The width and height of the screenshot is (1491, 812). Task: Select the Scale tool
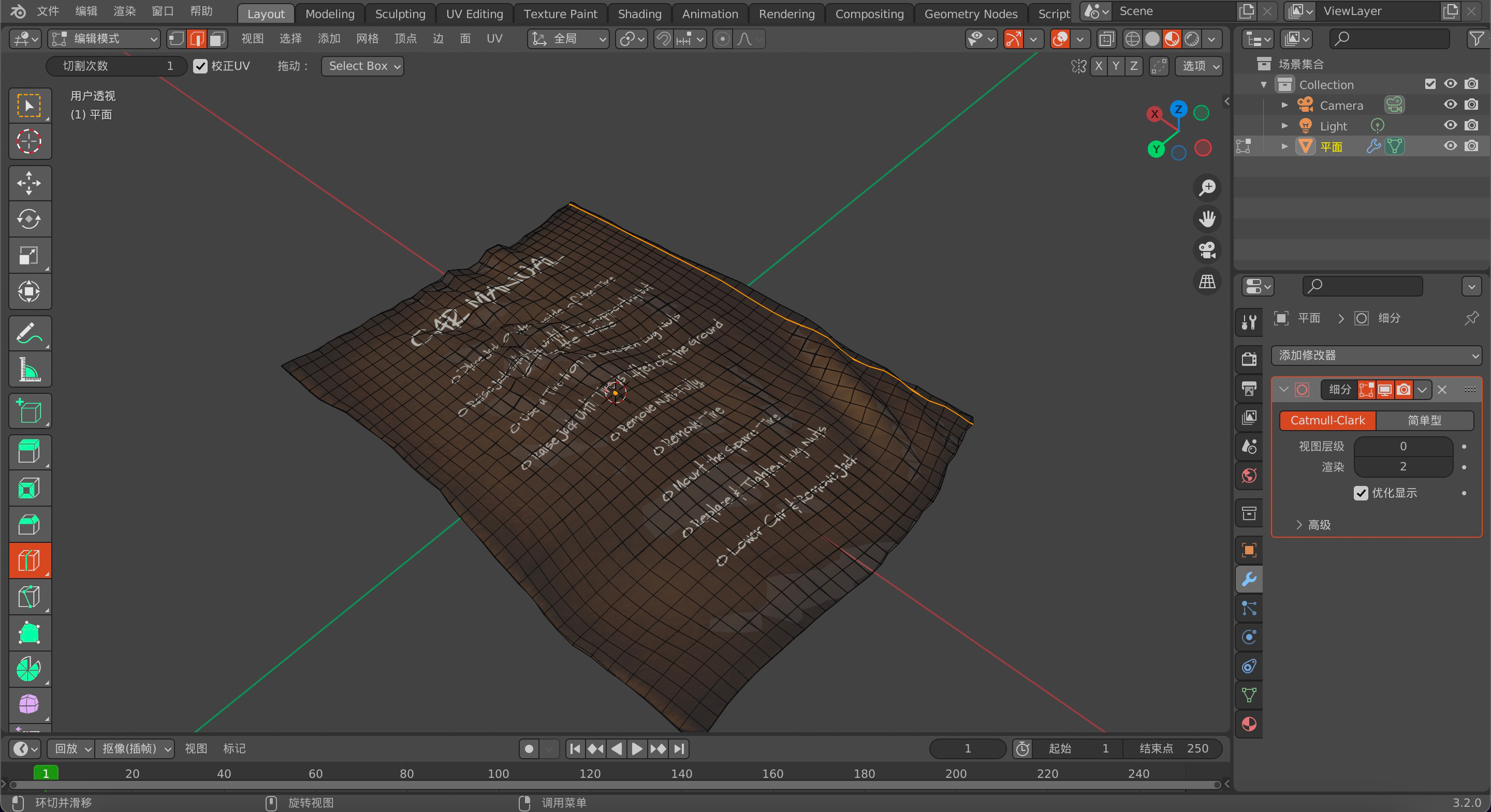30,255
